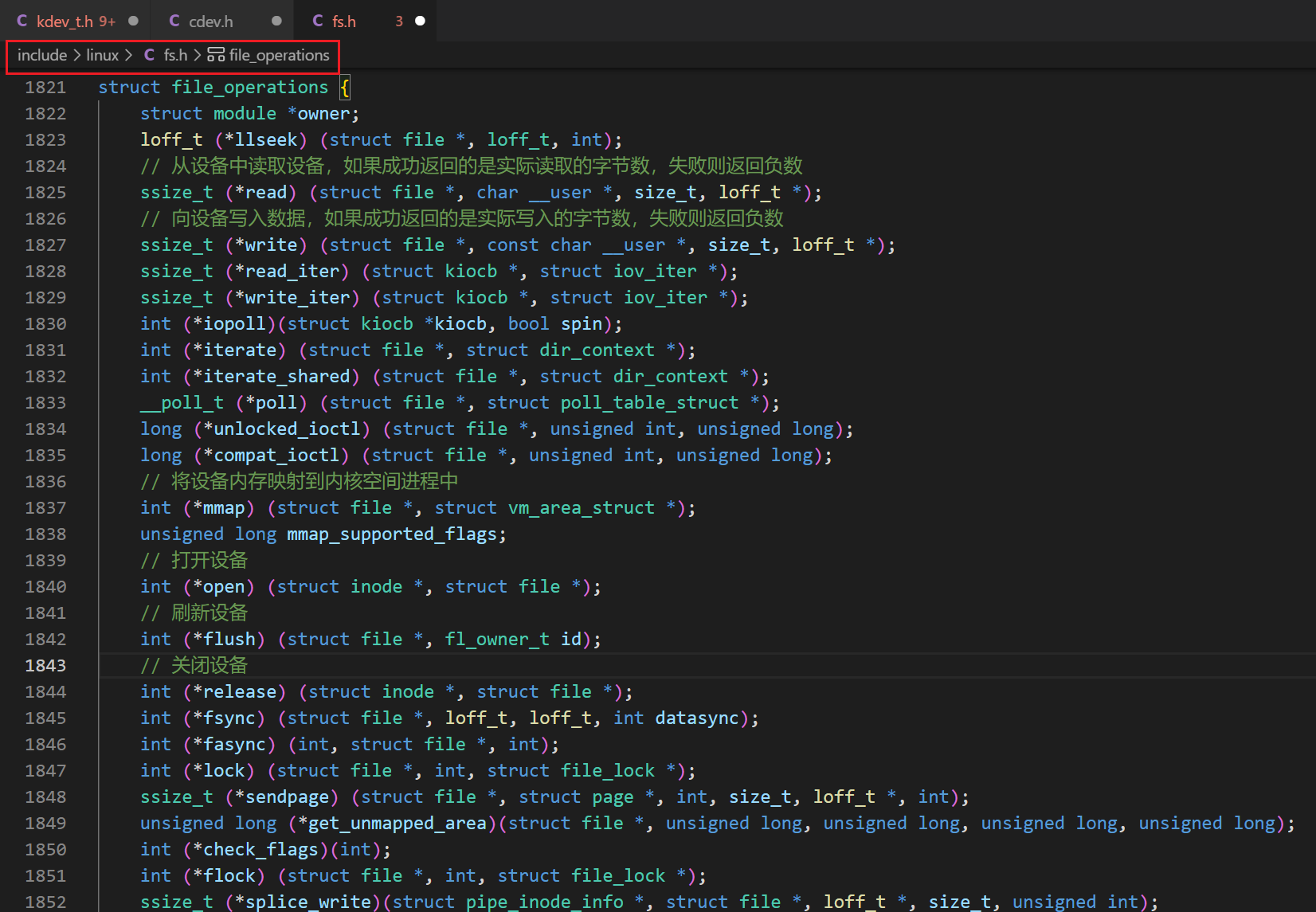Click 'unlocked_ioctl' member name
1316x912 pixels.
287,429
